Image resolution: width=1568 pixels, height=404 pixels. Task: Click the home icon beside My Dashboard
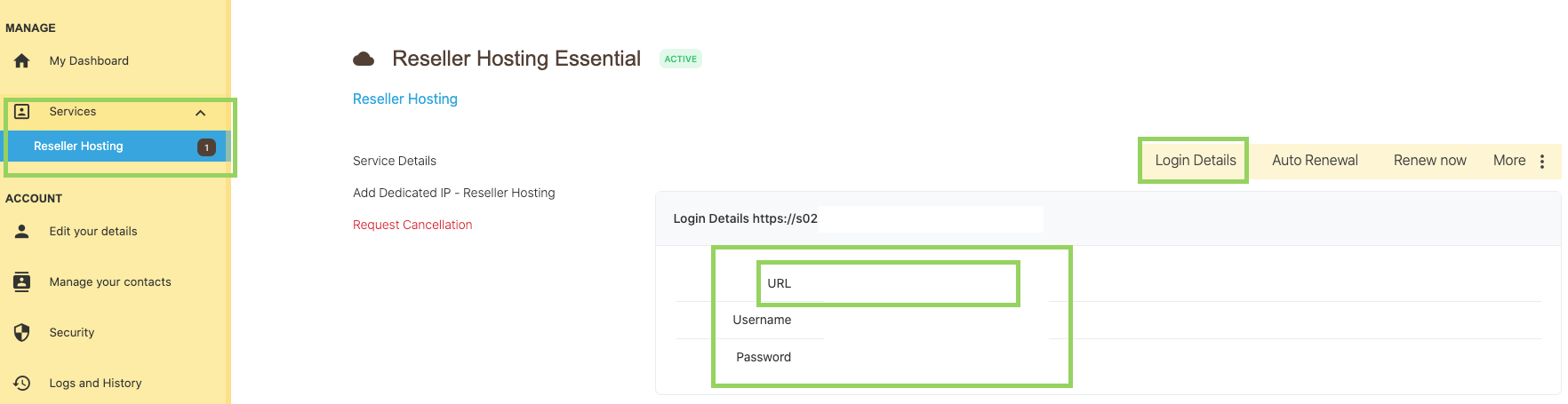22,60
